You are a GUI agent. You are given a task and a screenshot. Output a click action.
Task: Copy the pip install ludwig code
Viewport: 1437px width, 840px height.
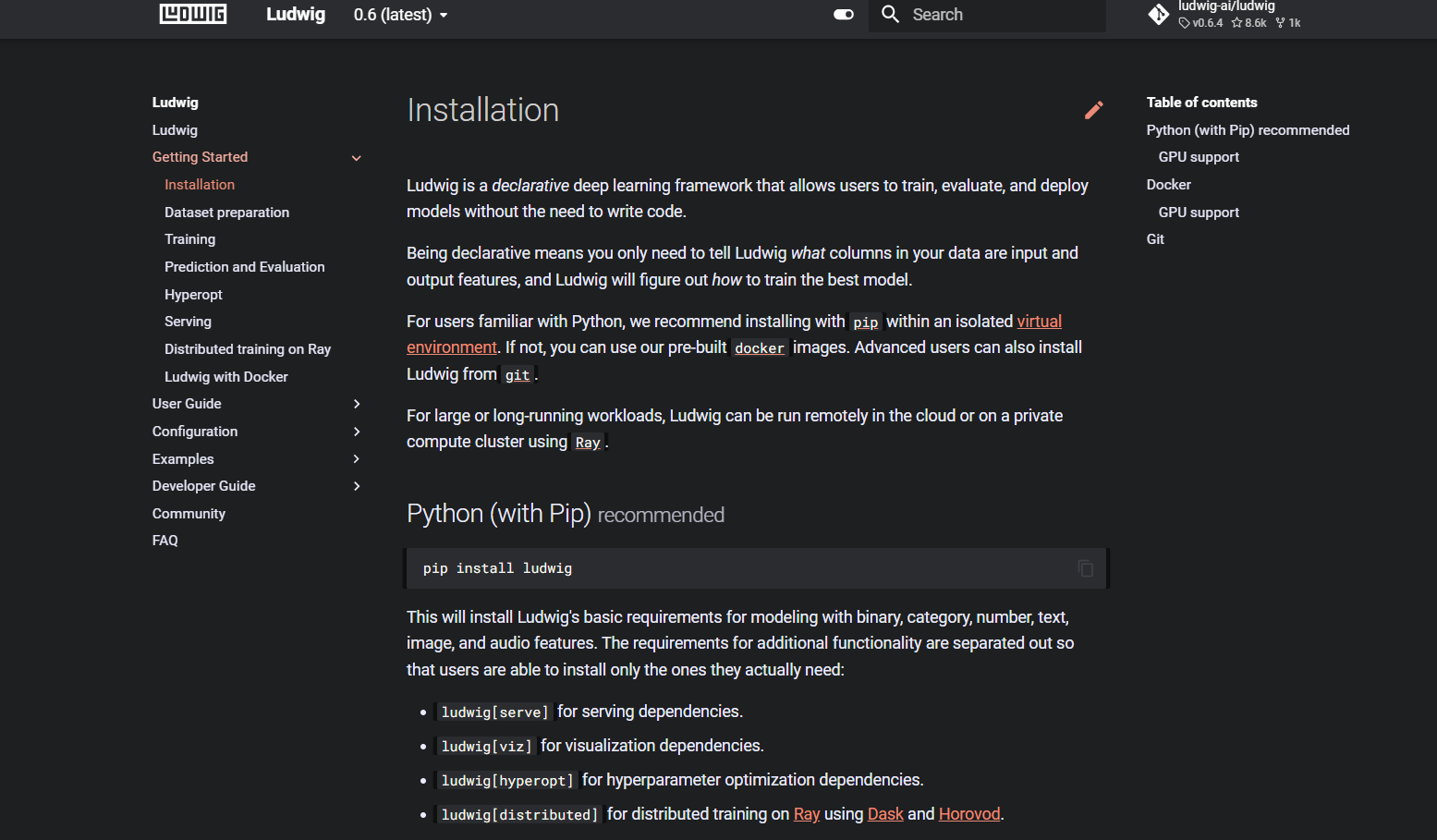tap(1085, 568)
